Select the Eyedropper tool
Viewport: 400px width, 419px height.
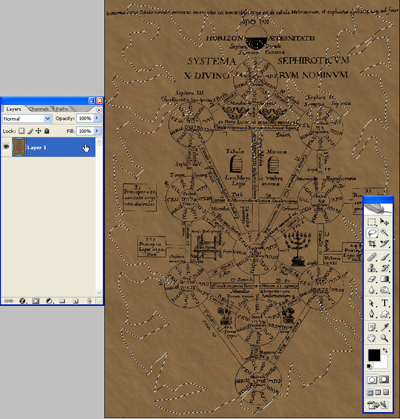point(384,327)
